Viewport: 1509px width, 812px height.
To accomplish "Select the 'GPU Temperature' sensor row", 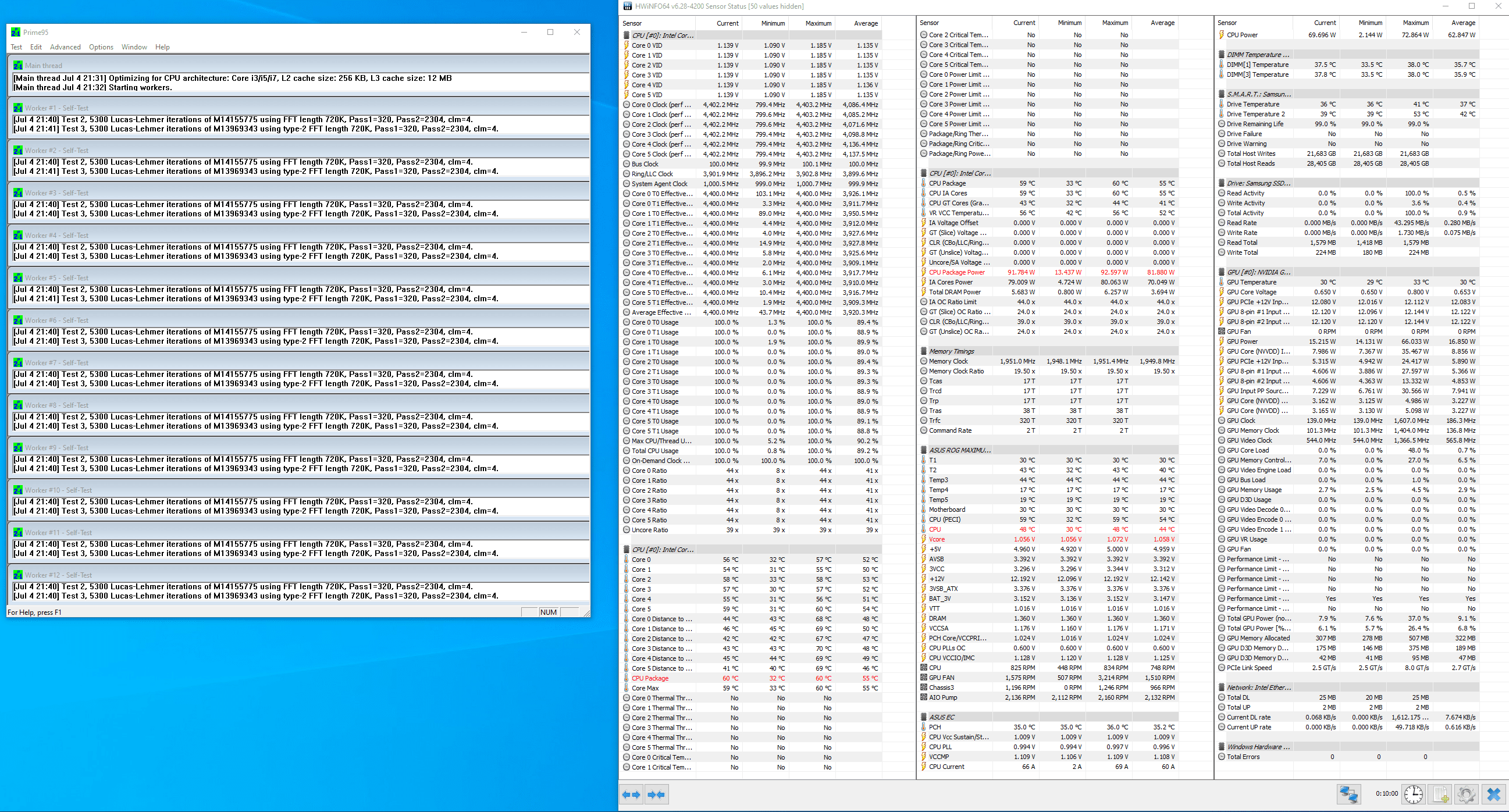I will [1347, 282].
